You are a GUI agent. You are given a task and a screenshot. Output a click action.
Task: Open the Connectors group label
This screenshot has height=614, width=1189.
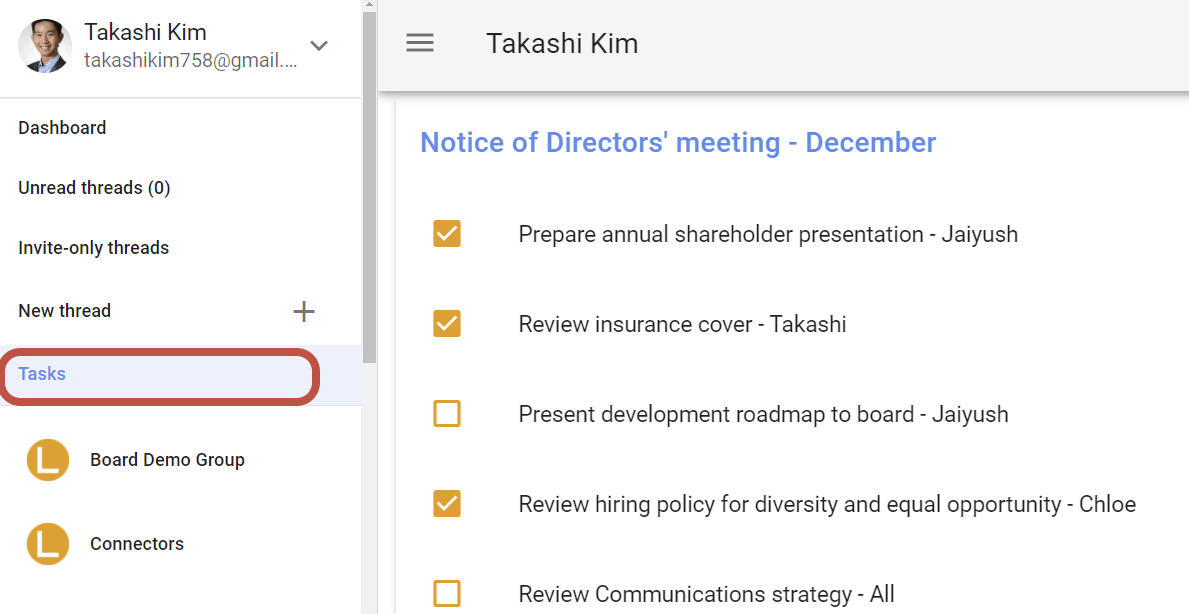click(137, 544)
